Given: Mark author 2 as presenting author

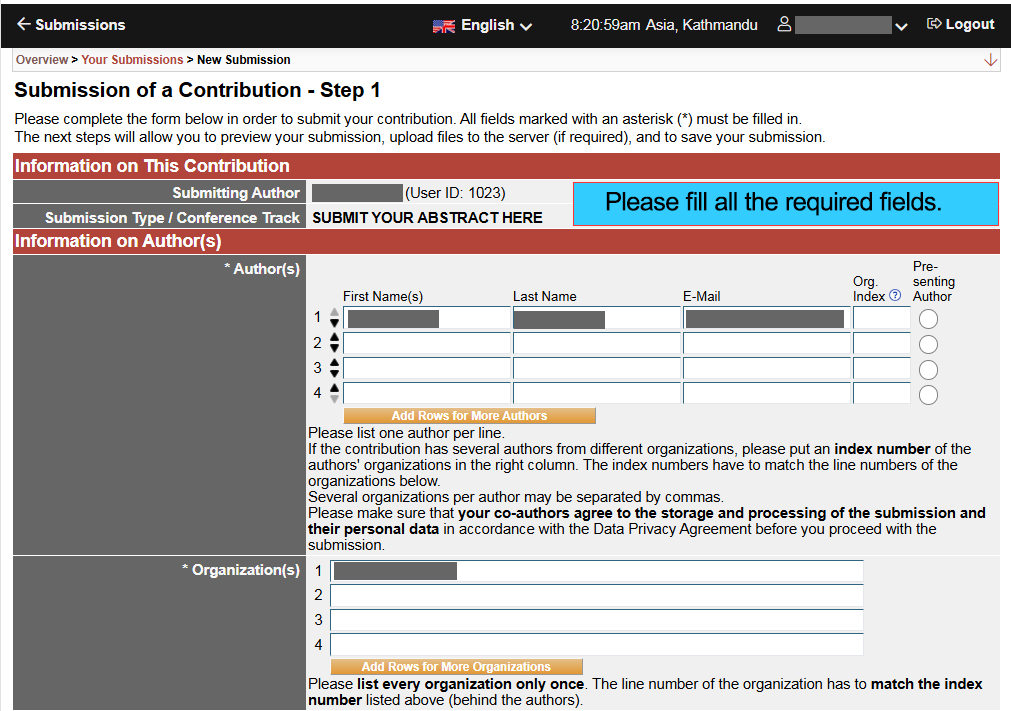Looking at the screenshot, I should tap(928, 344).
